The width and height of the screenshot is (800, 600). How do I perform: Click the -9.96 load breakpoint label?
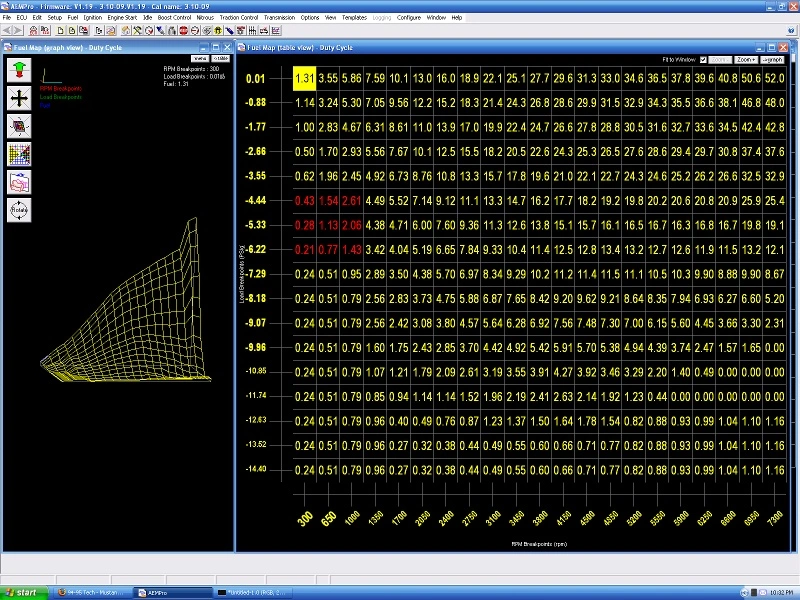[x=256, y=347]
